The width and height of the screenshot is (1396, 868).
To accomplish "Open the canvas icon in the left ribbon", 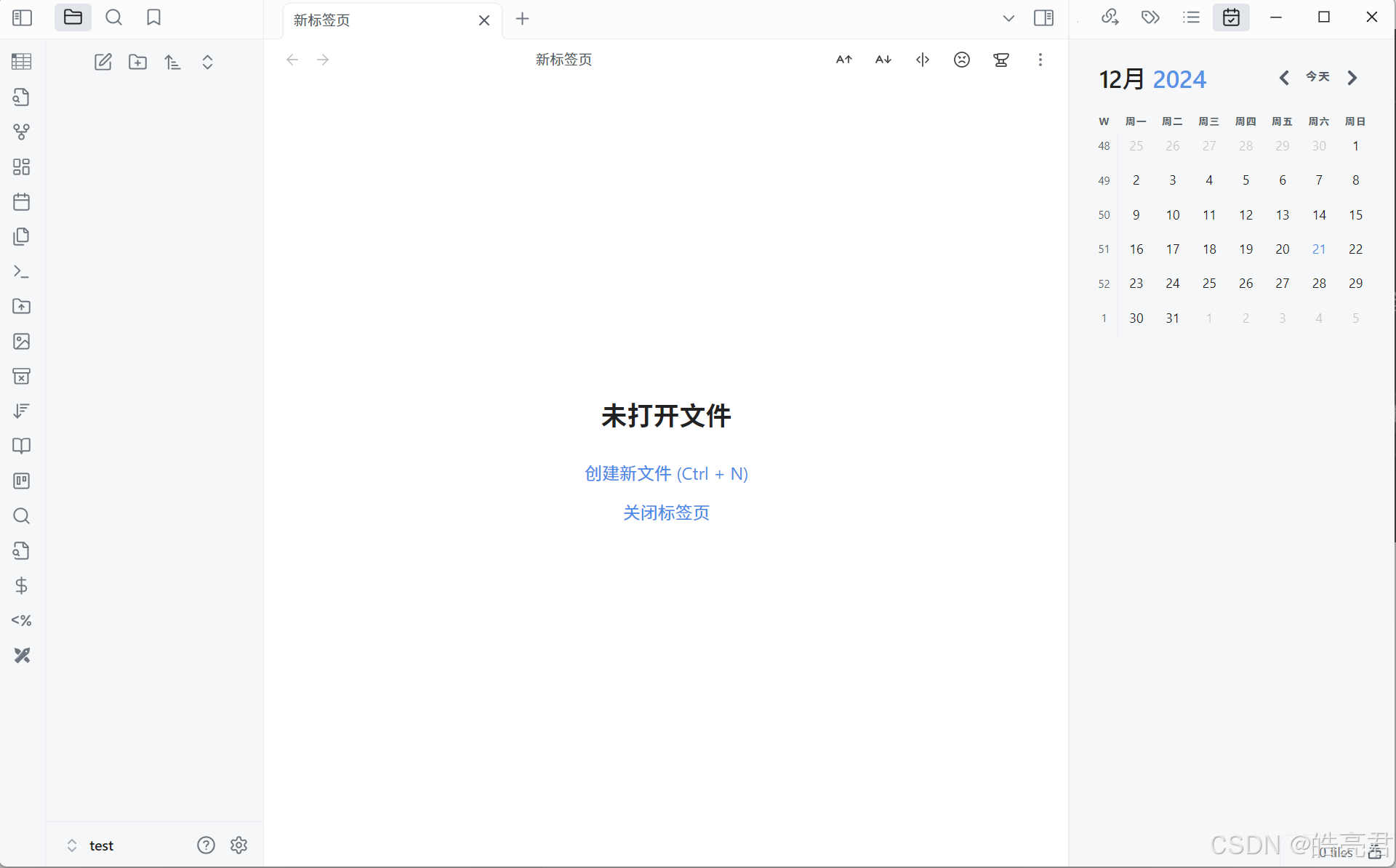I will click(x=21, y=166).
